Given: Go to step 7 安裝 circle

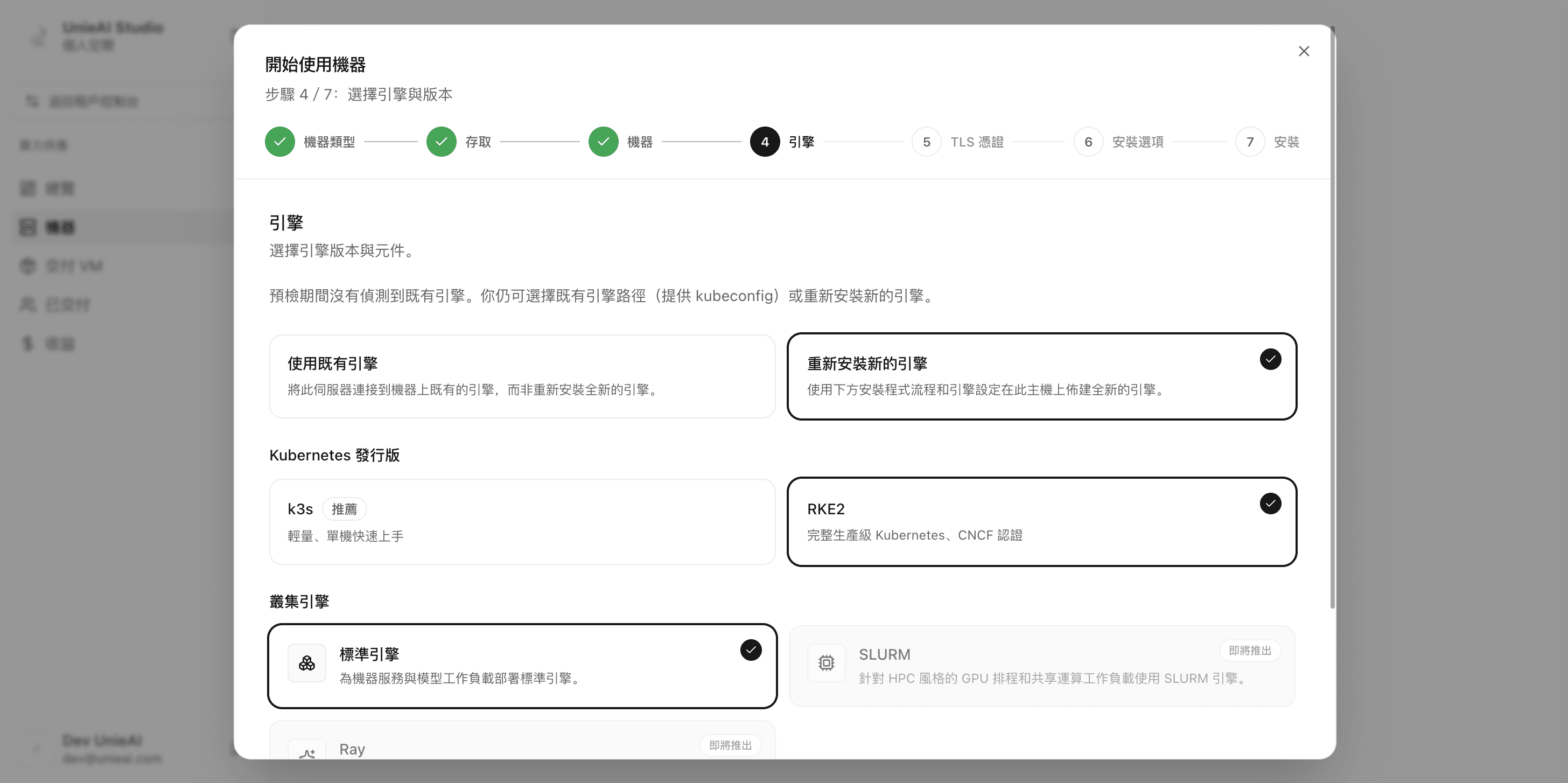Looking at the screenshot, I should tap(1250, 142).
